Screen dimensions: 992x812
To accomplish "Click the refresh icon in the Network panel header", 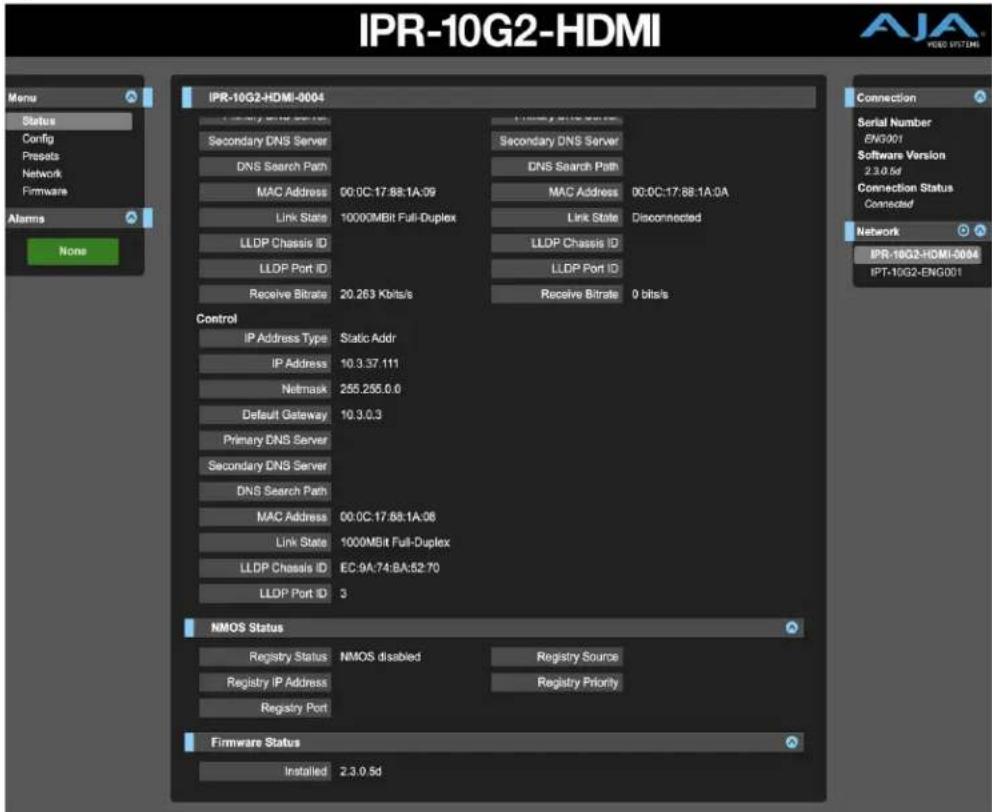I will click(964, 230).
